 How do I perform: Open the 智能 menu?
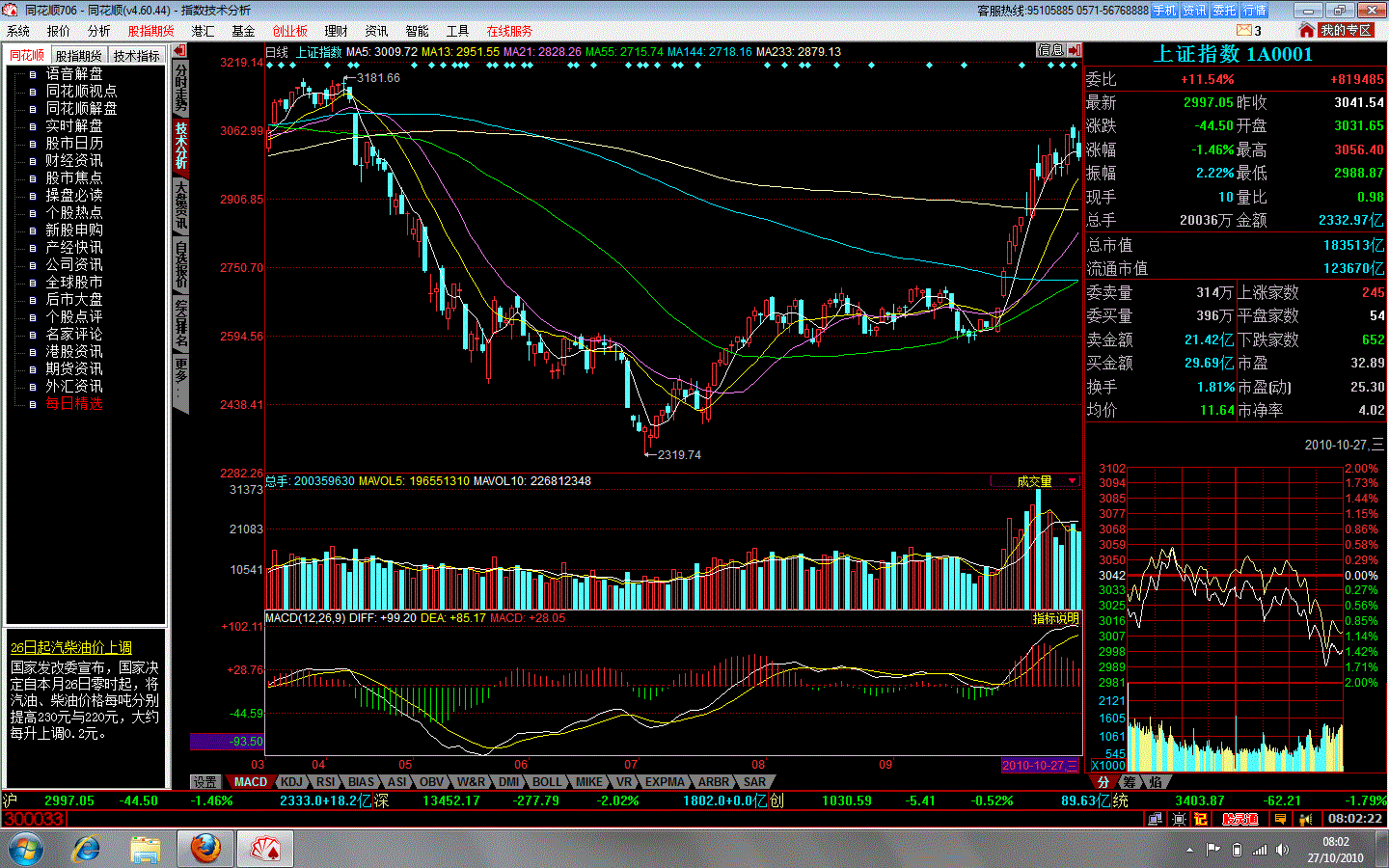pyautogui.click(x=417, y=31)
